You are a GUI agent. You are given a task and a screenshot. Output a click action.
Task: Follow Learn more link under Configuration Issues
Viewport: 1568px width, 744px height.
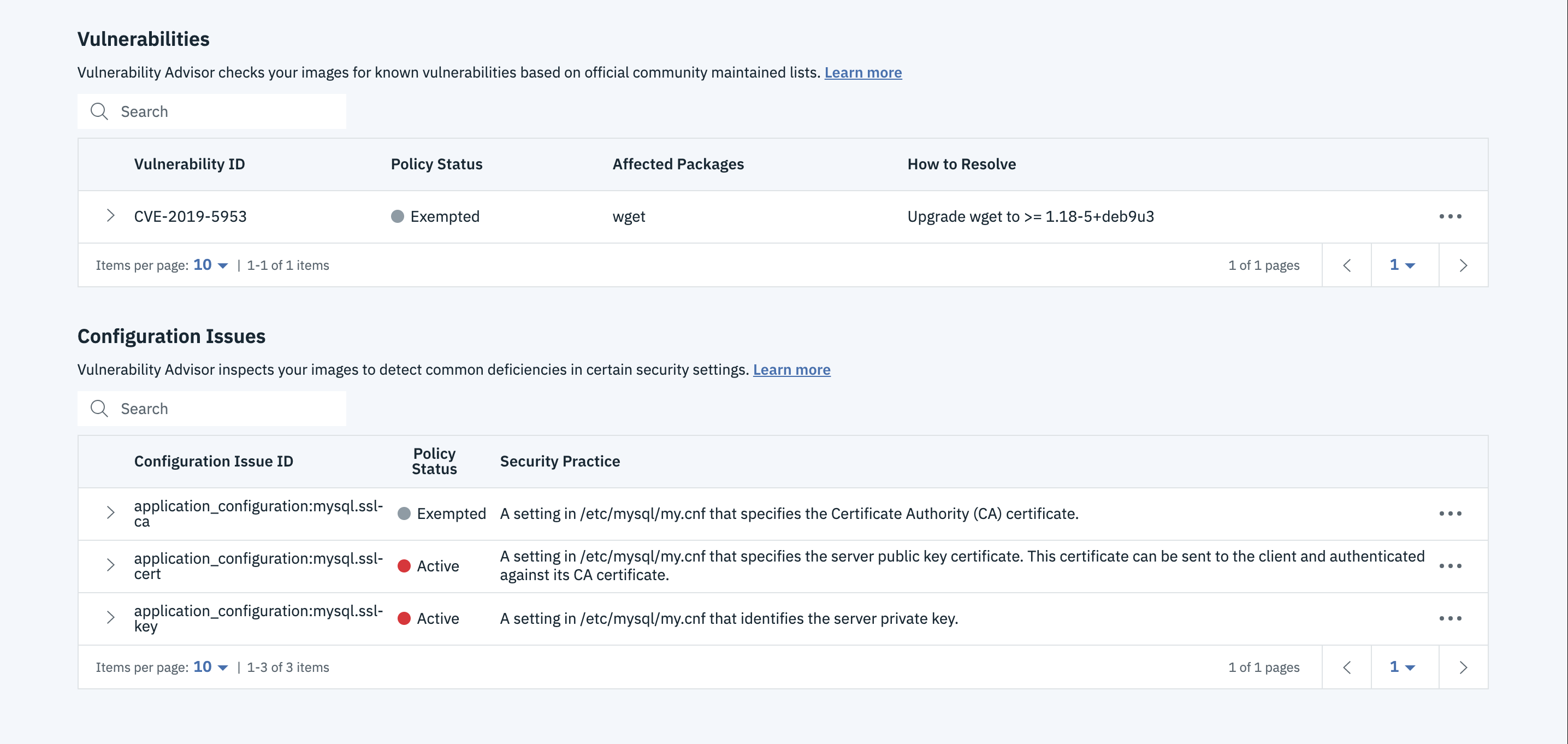(x=791, y=370)
